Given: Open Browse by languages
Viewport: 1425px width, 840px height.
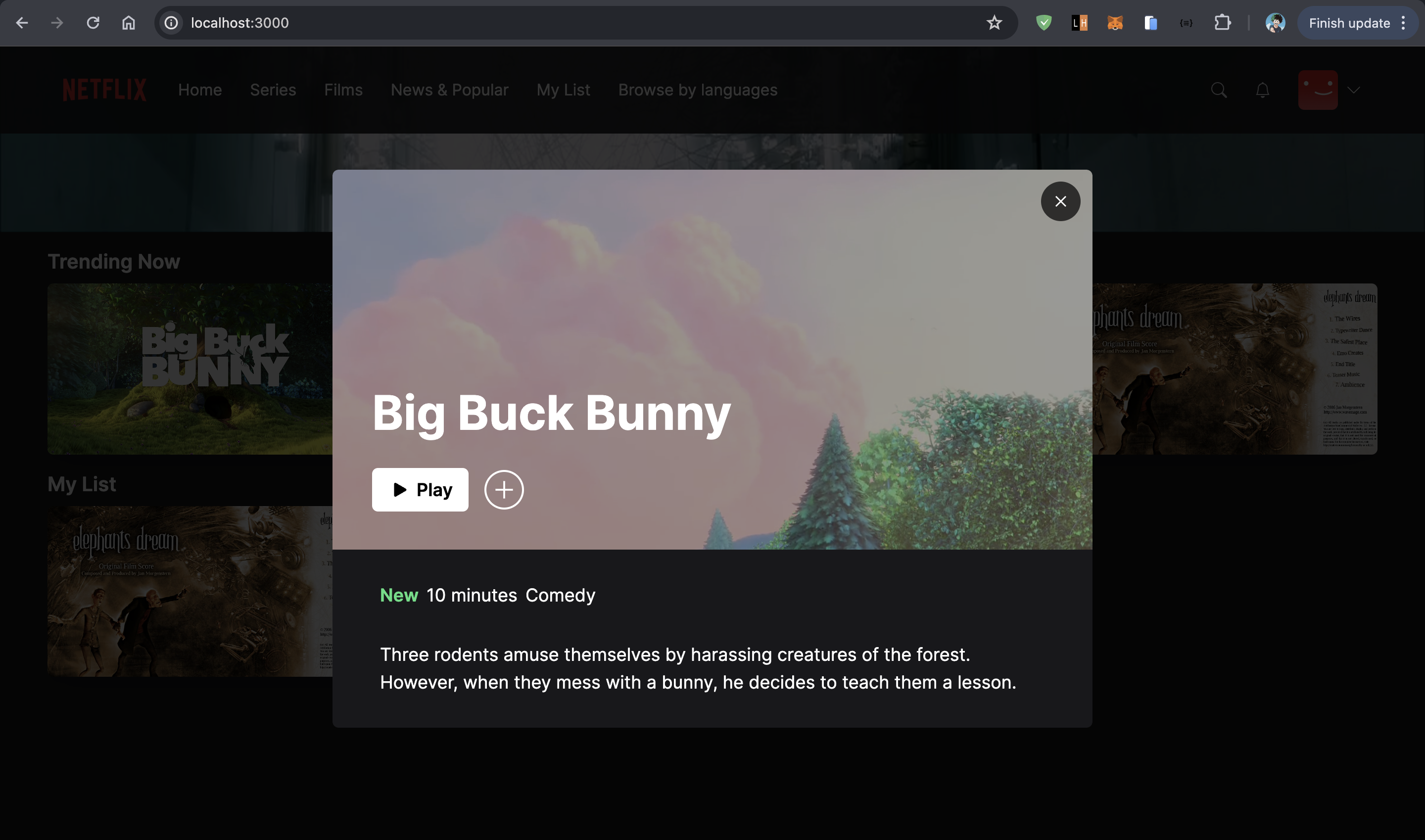Looking at the screenshot, I should pos(698,90).
